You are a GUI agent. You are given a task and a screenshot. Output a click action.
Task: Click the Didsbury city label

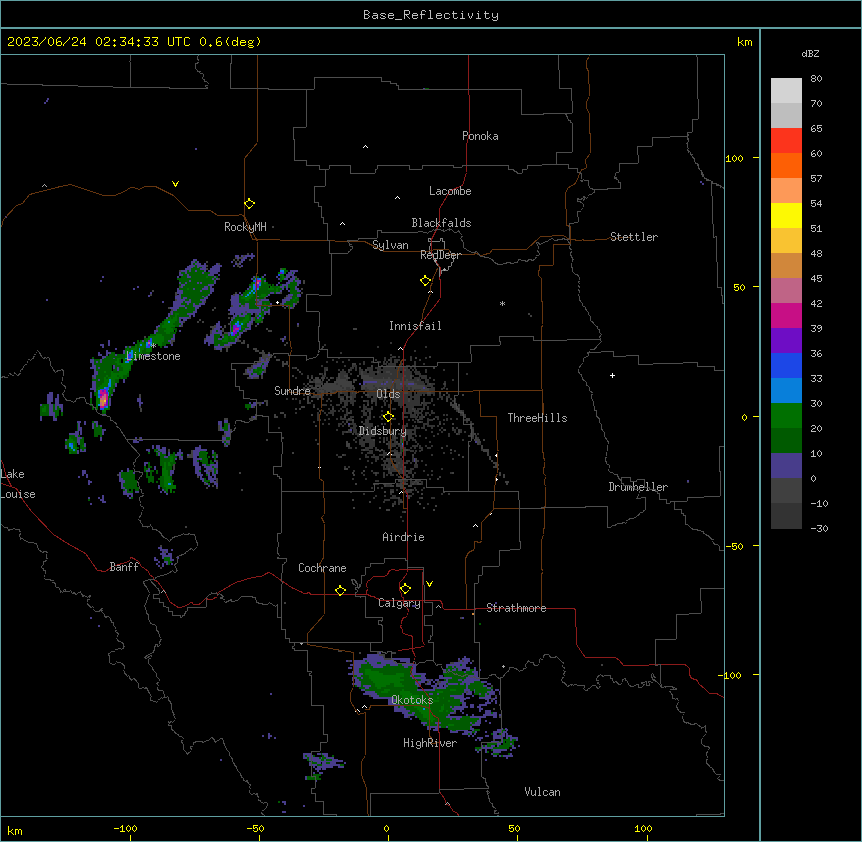tap(383, 431)
